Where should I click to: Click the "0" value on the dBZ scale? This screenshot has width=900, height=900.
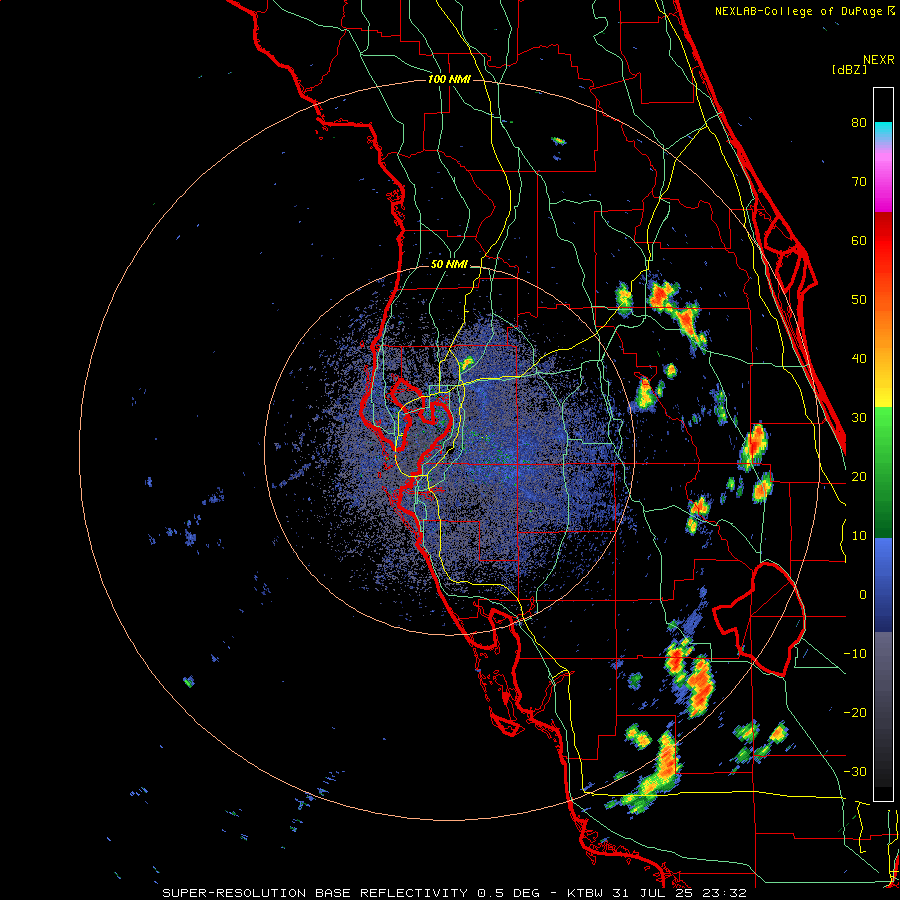[x=863, y=595]
